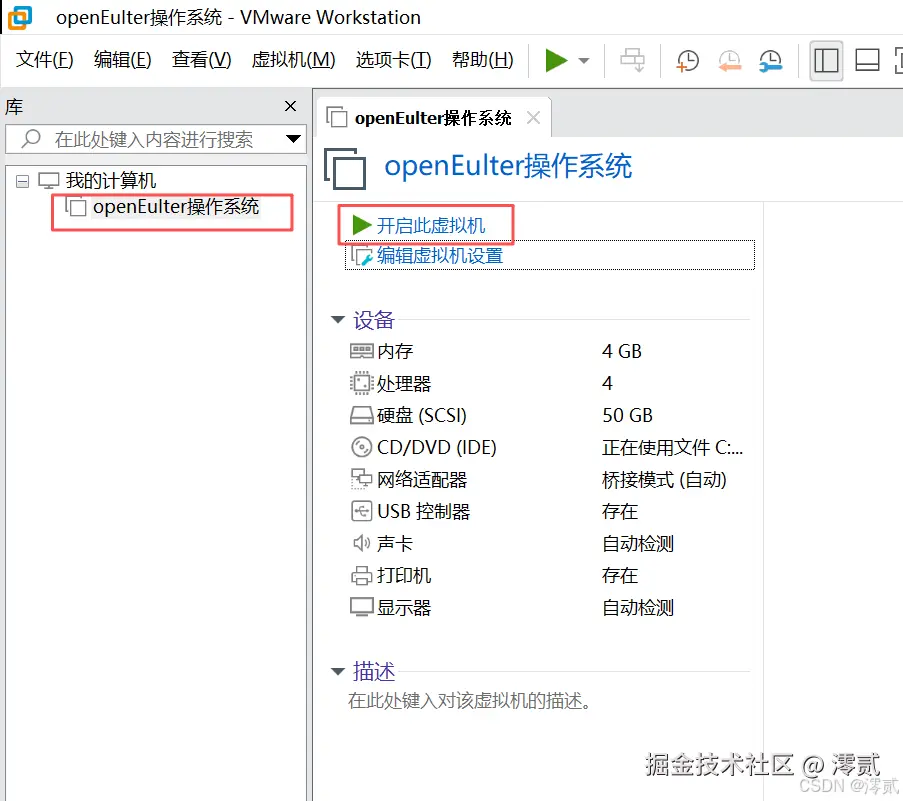Open the 虚拟机(M) menu
The height and width of the screenshot is (801, 903).
coord(293,60)
